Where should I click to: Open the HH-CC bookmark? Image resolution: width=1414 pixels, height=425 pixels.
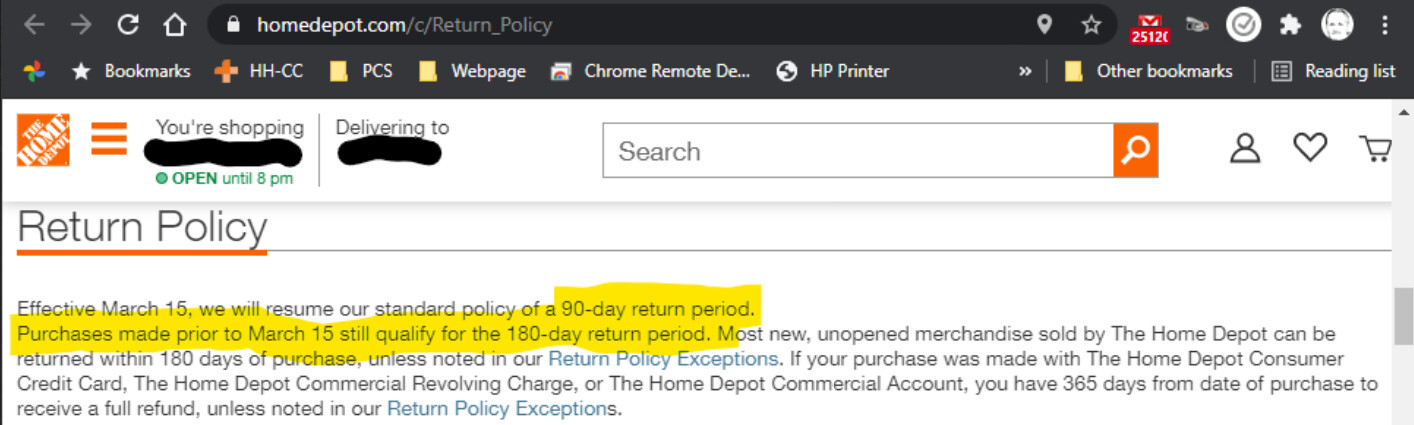(260, 71)
